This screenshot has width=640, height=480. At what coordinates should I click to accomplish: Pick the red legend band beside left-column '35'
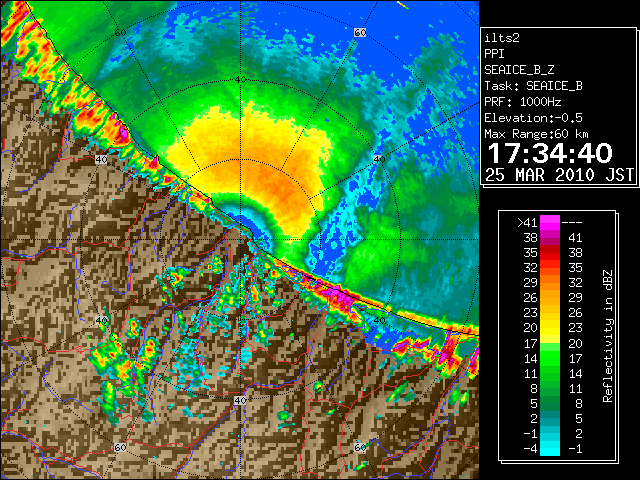tap(550, 253)
